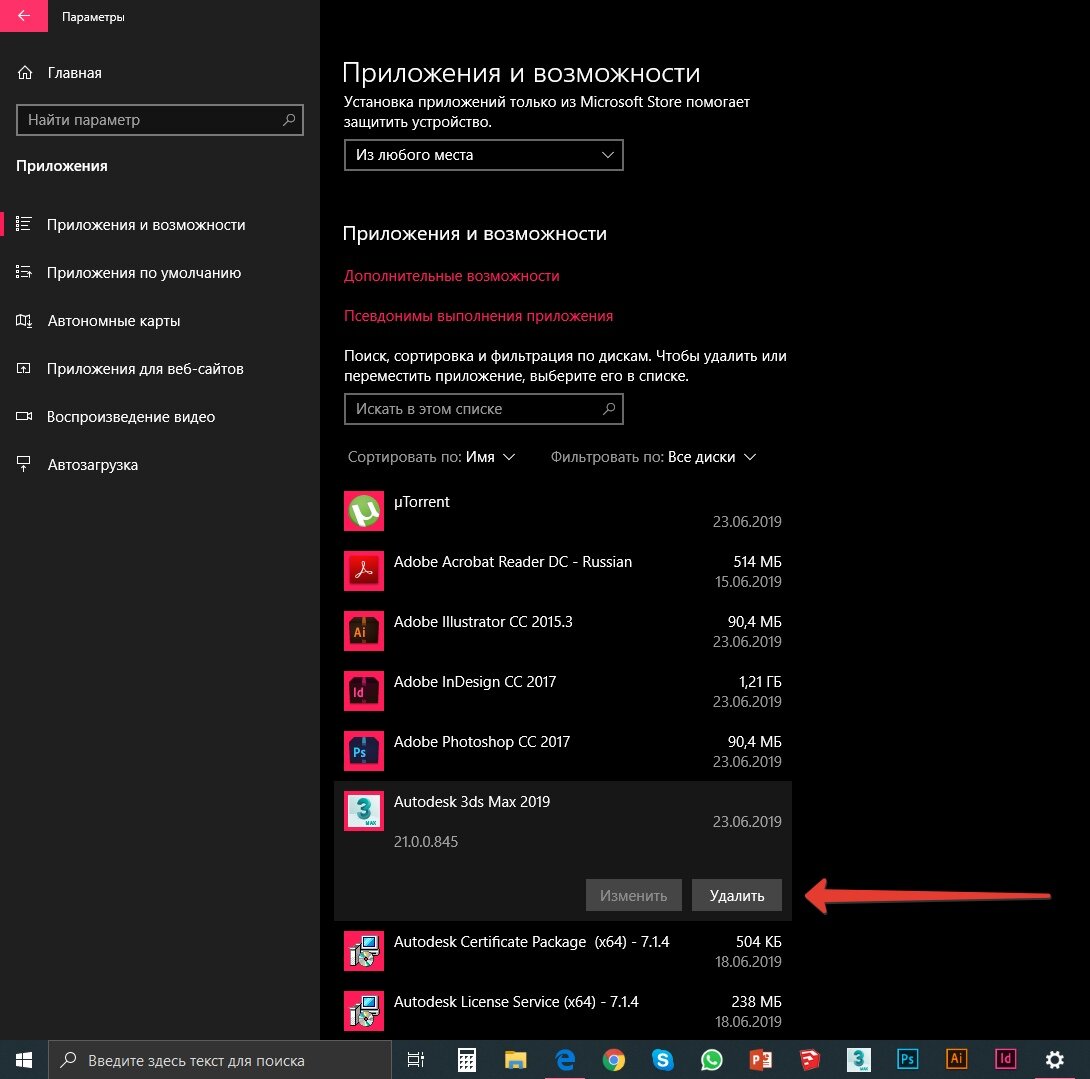Click Autodesk License Service (x64) - 7.1.4 name
Viewport: 1090px width, 1079px height.
516,1002
